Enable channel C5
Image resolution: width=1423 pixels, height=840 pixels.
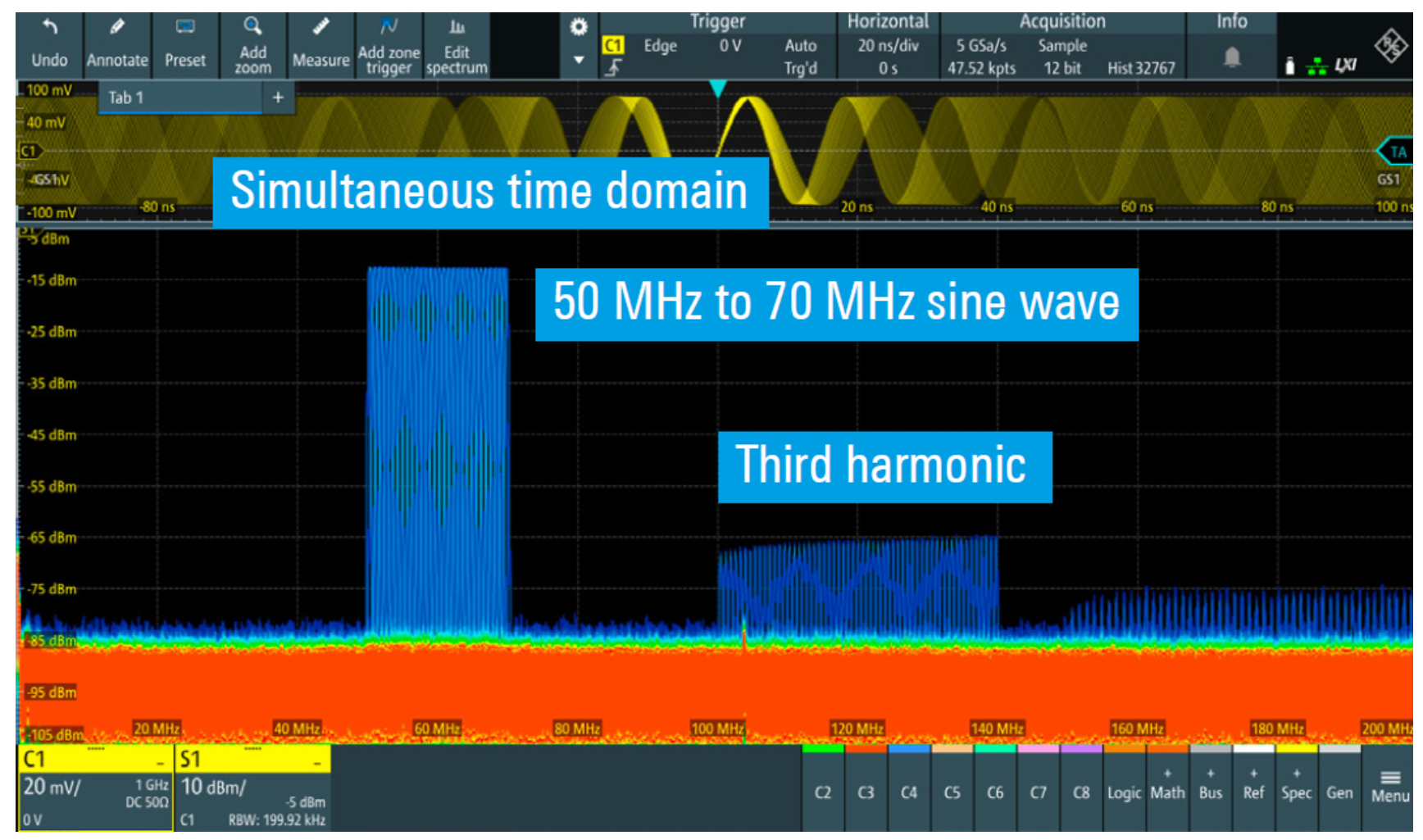tap(952, 792)
